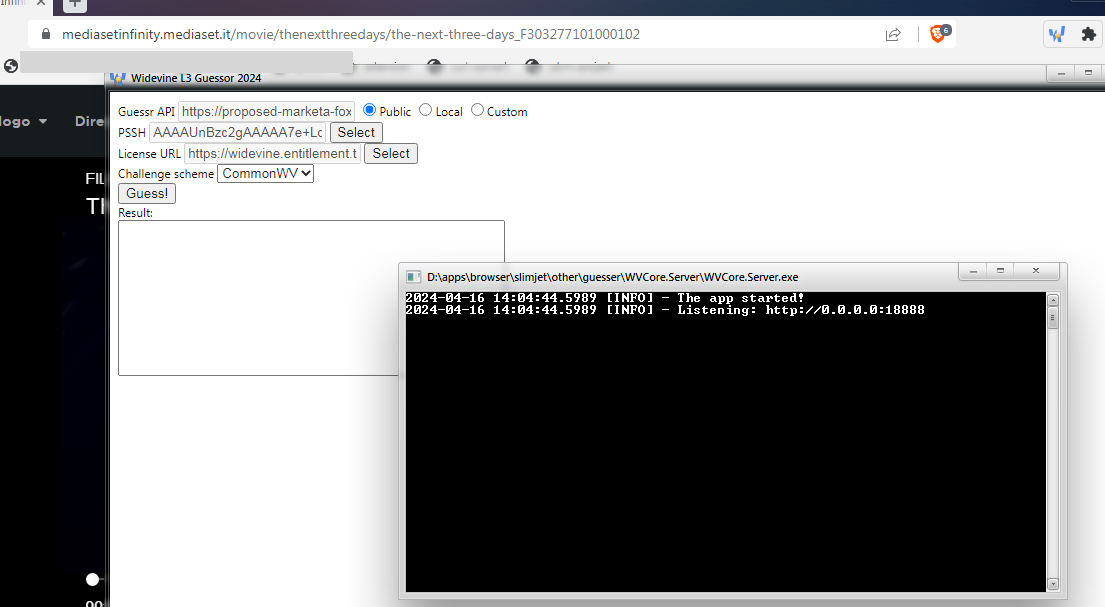Click console scrollbar down arrow
Image resolution: width=1105 pixels, height=607 pixels.
coord(1053,584)
